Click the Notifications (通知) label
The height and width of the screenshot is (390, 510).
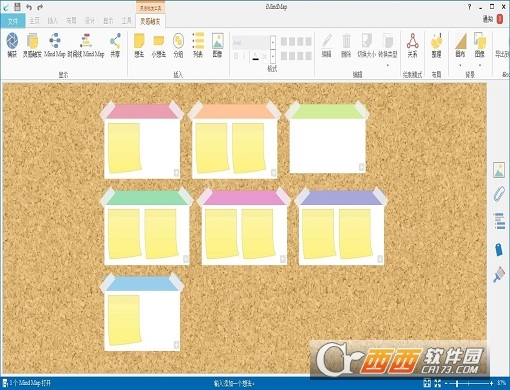488,19
